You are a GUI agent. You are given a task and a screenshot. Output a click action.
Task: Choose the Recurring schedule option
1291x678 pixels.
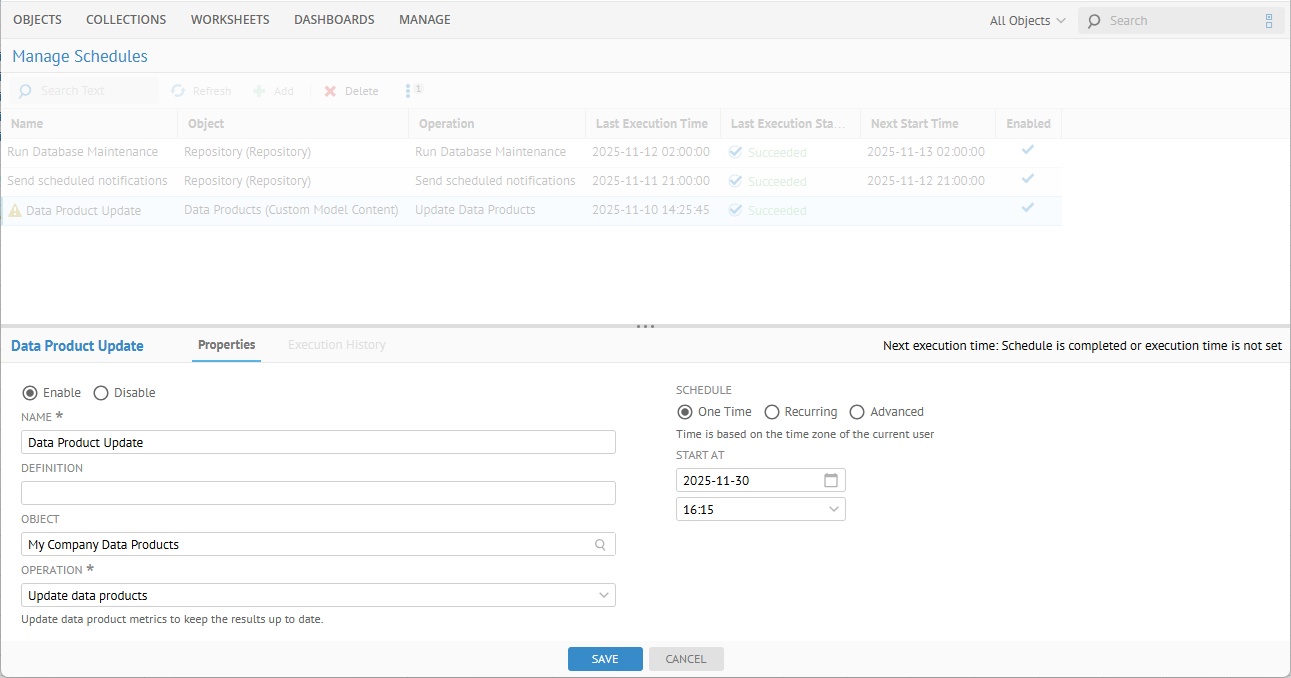(772, 412)
